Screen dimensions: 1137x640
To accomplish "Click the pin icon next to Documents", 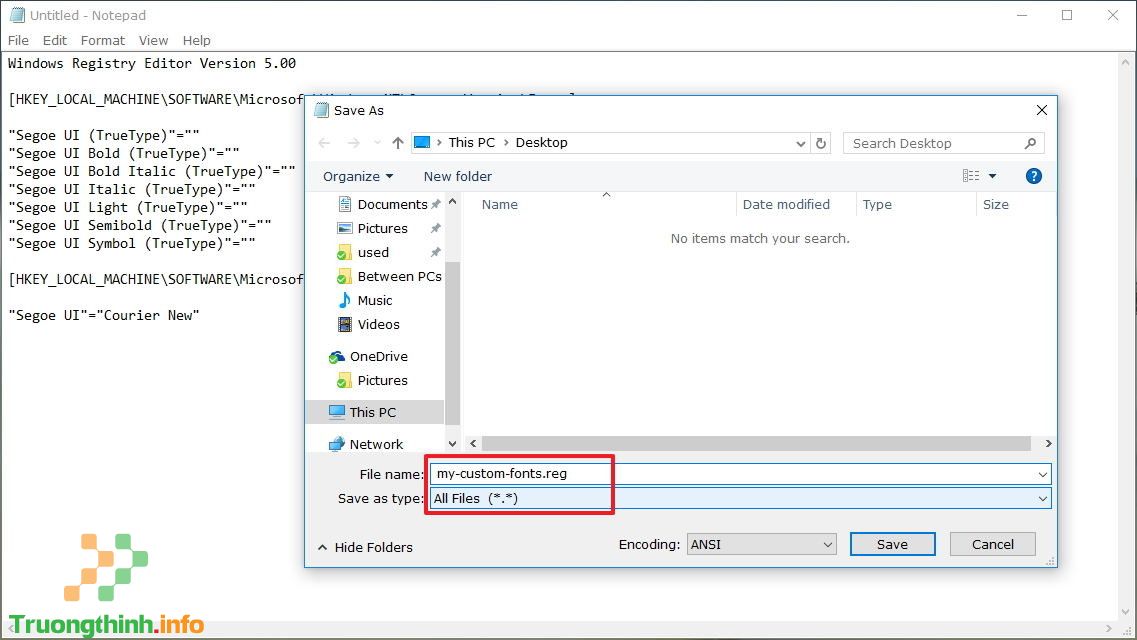I will point(435,204).
